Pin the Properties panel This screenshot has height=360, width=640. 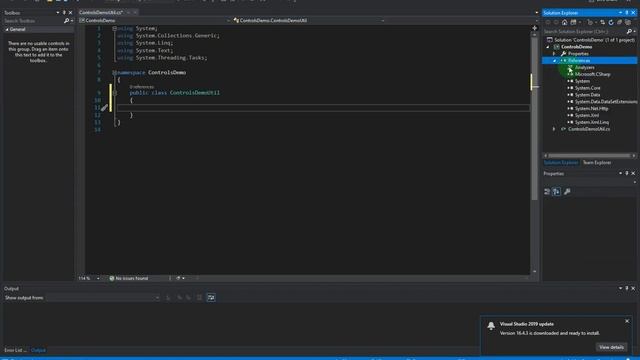[627, 173]
